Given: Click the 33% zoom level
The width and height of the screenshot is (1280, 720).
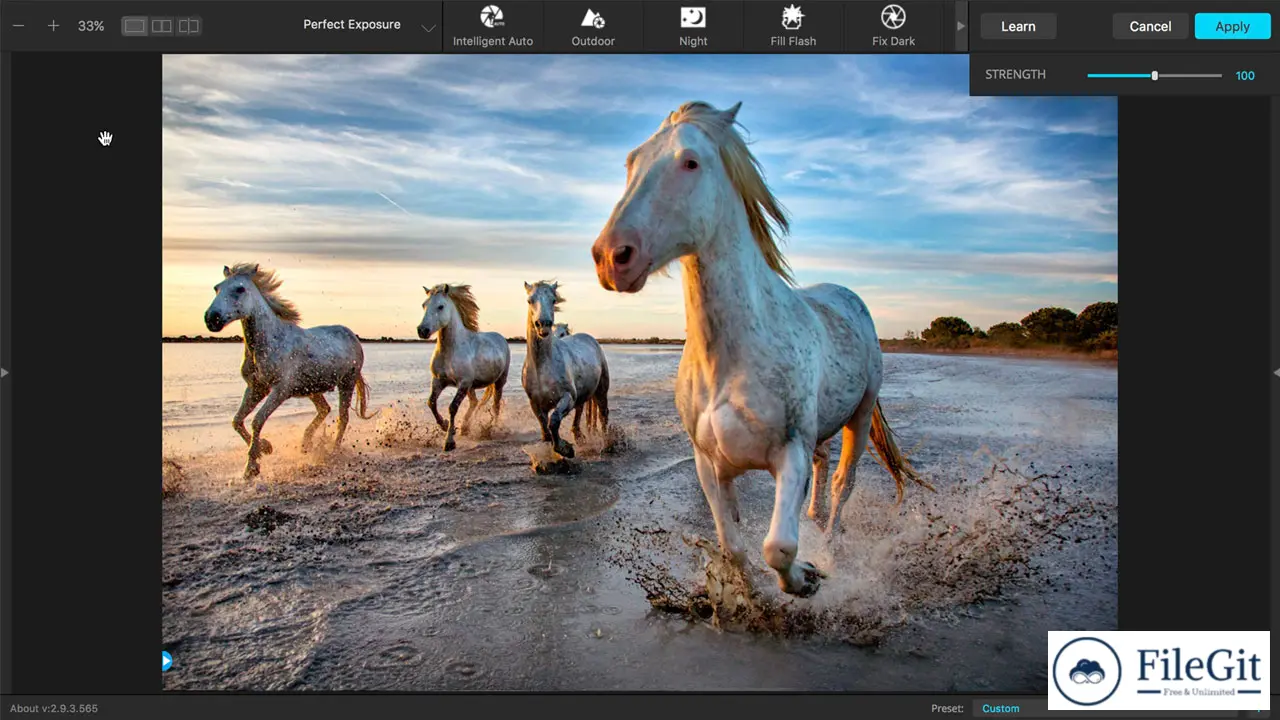Looking at the screenshot, I should pyautogui.click(x=91, y=26).
